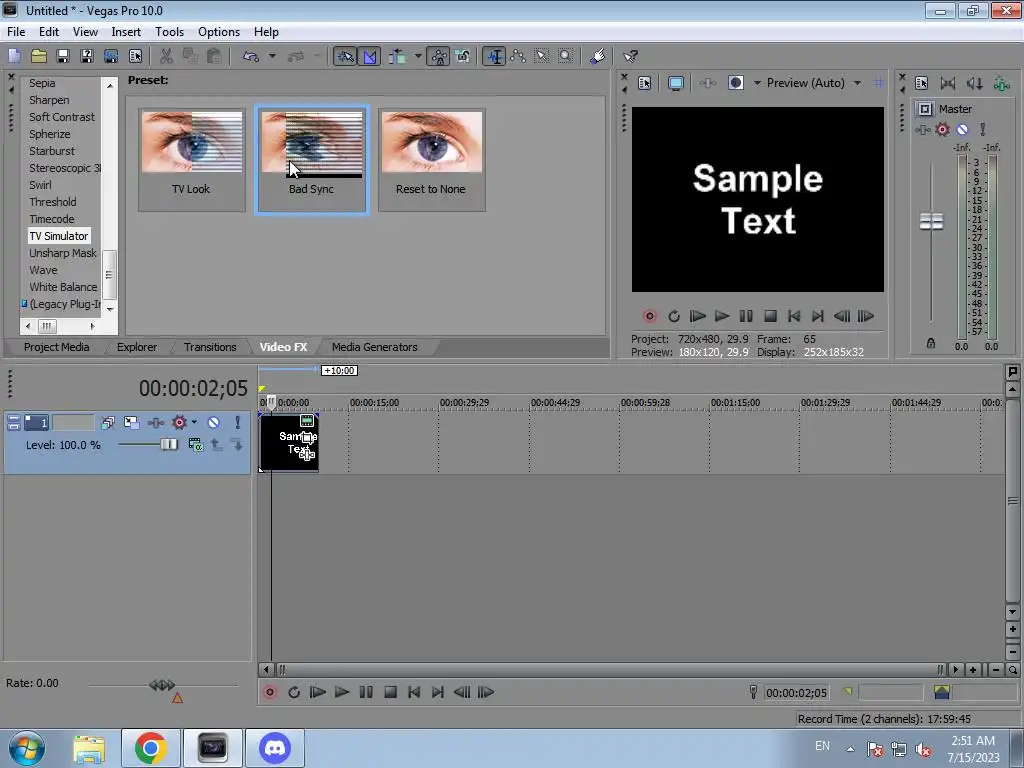Screen dimensions: 1024x768
Task: Toggle the Auto Ripple button
Action: coord(397,57)
